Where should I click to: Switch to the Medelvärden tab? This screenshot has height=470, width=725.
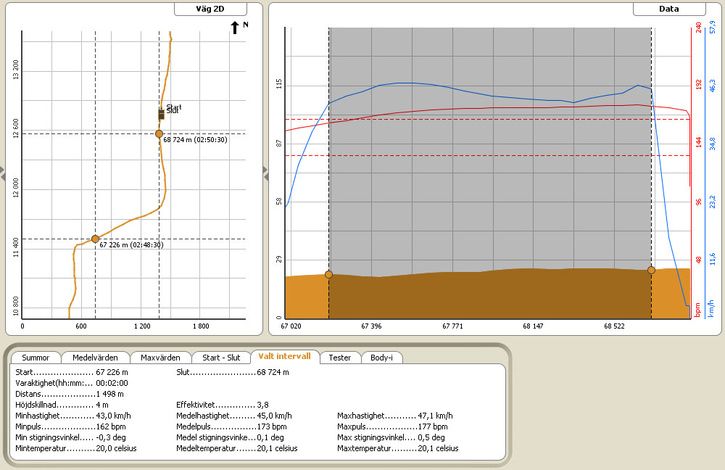pos(95,358)
